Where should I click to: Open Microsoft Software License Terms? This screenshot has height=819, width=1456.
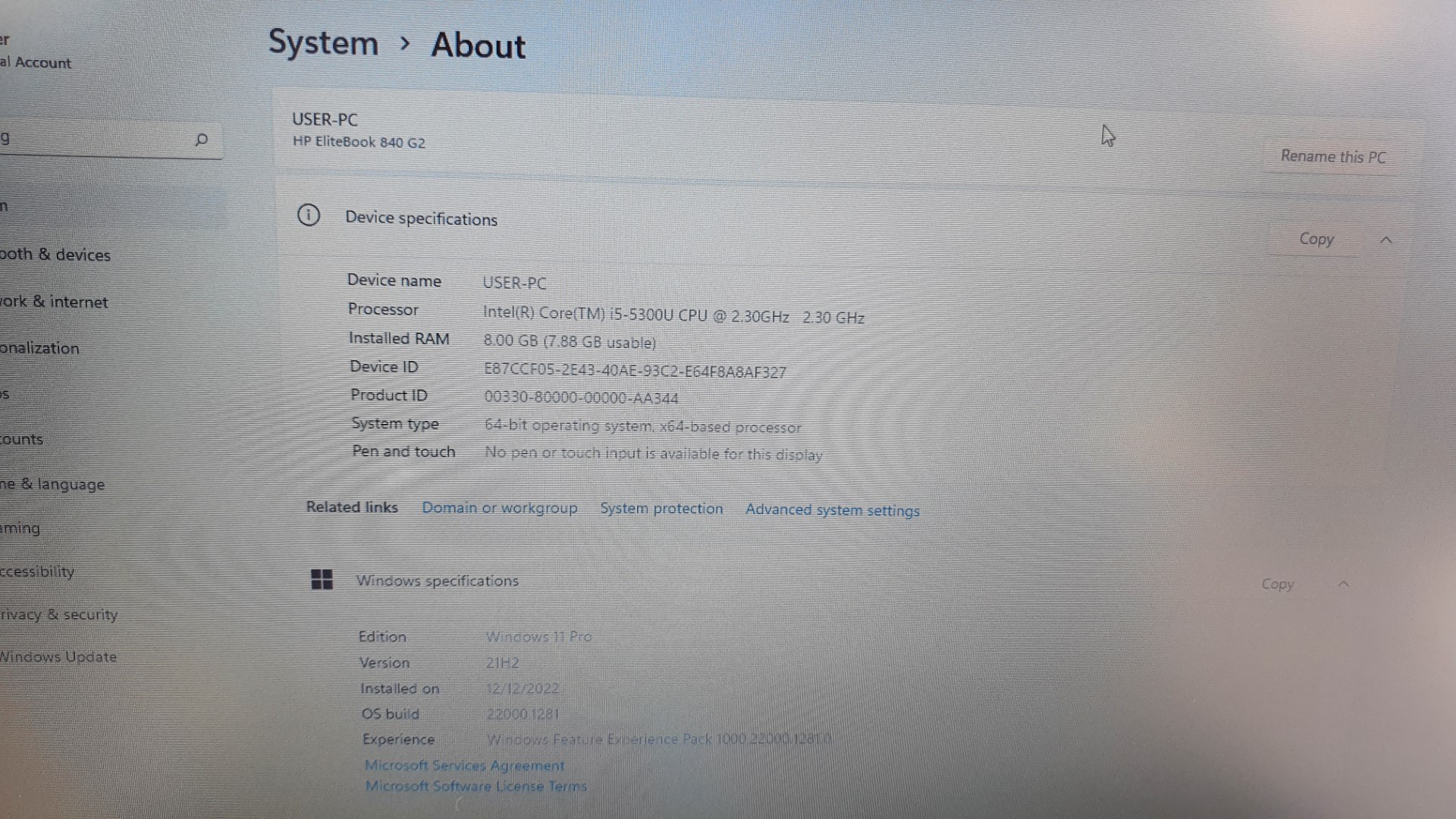[x=475, y=786]
